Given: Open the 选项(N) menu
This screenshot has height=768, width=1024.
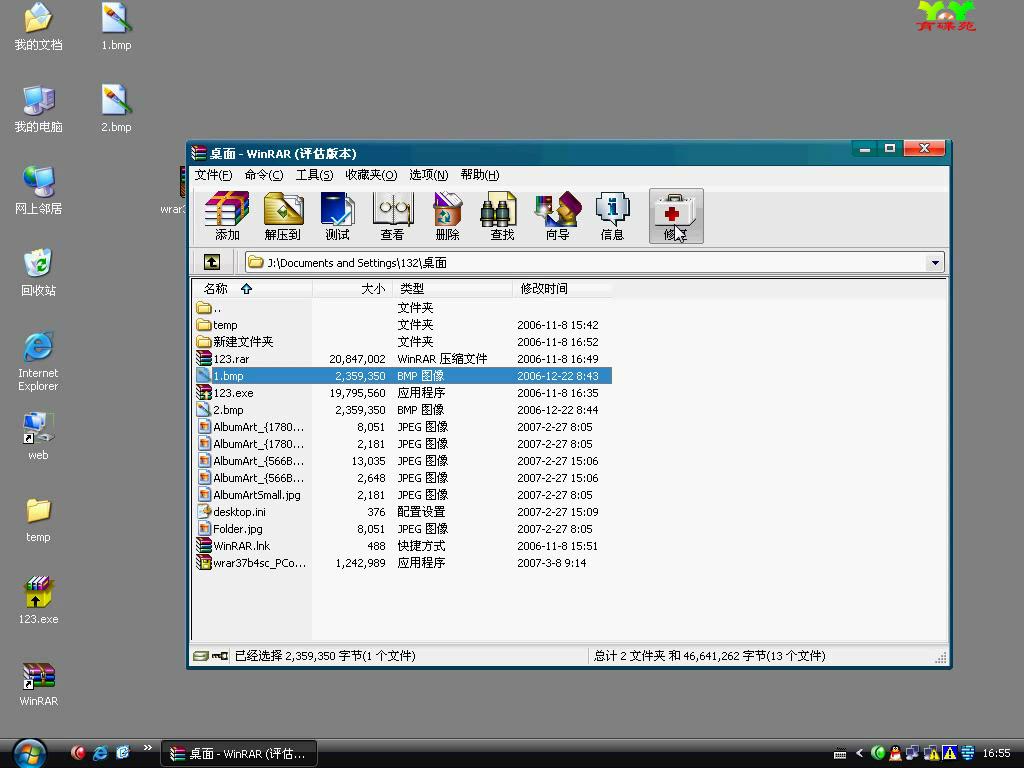Looking at the screenshot, I should tap(428, 175).
